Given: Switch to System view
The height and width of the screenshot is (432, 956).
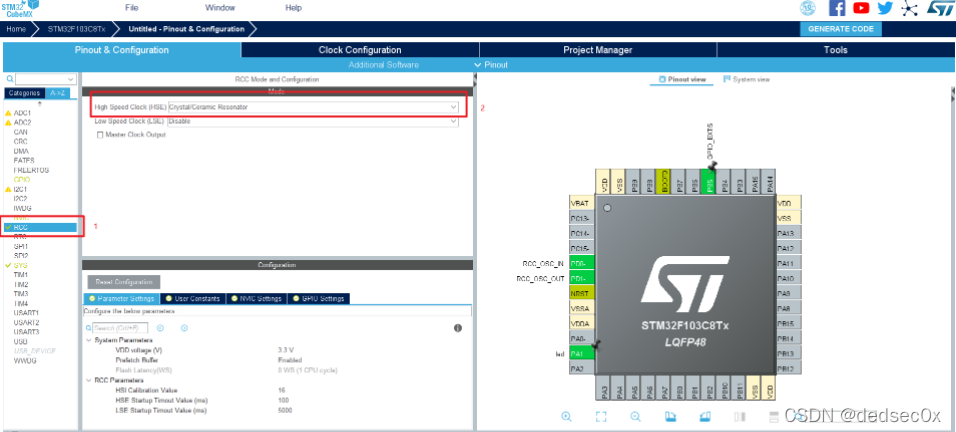Looking at the screenshot, I should pyautogui.click(x=746, y=79).
